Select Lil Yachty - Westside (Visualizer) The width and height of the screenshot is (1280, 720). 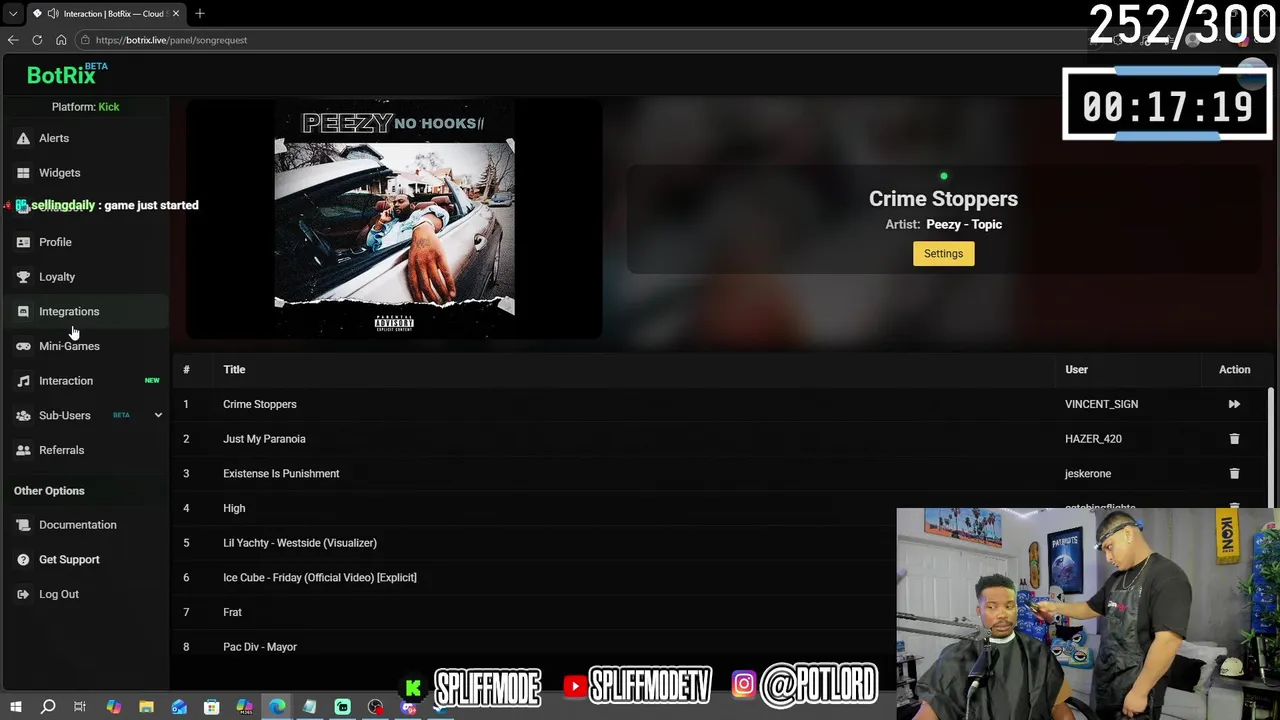point(300,543)
